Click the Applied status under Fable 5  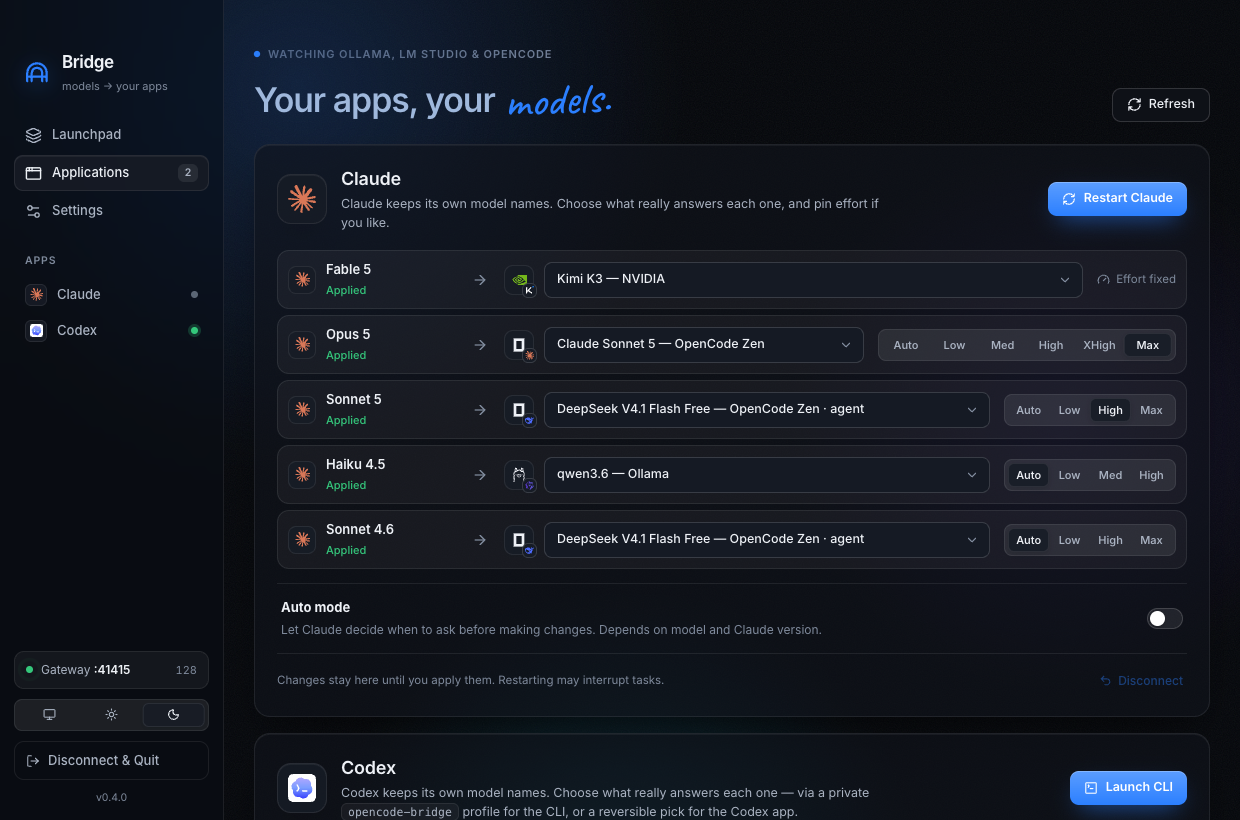(x=346, y=290)
